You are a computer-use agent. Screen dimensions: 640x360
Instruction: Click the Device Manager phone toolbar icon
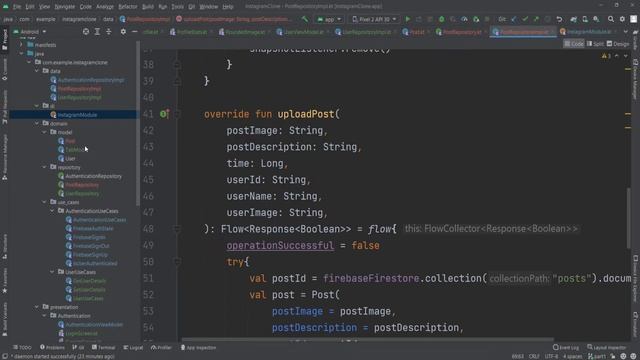[585, 19]
